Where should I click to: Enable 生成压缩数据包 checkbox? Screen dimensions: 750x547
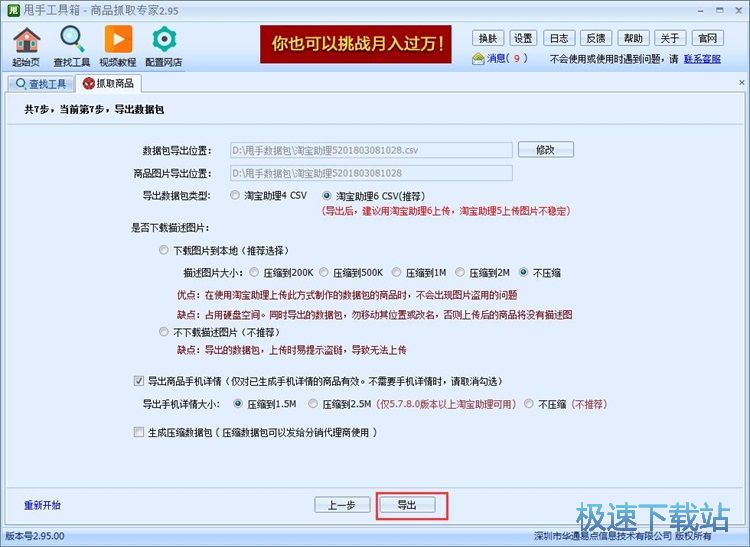pos(139,432)
